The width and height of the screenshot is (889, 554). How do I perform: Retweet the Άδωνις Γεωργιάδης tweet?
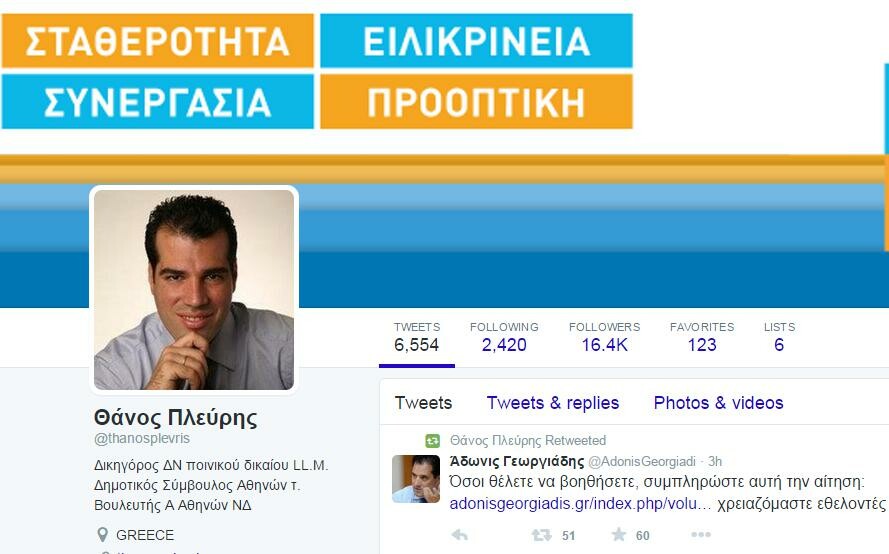pos(541,535)
